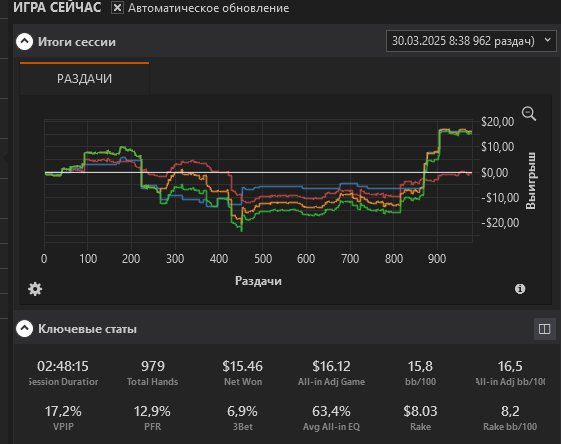Click the bb/100 15,8 stat
561x444 pixels.
click(x=420, y=373)
